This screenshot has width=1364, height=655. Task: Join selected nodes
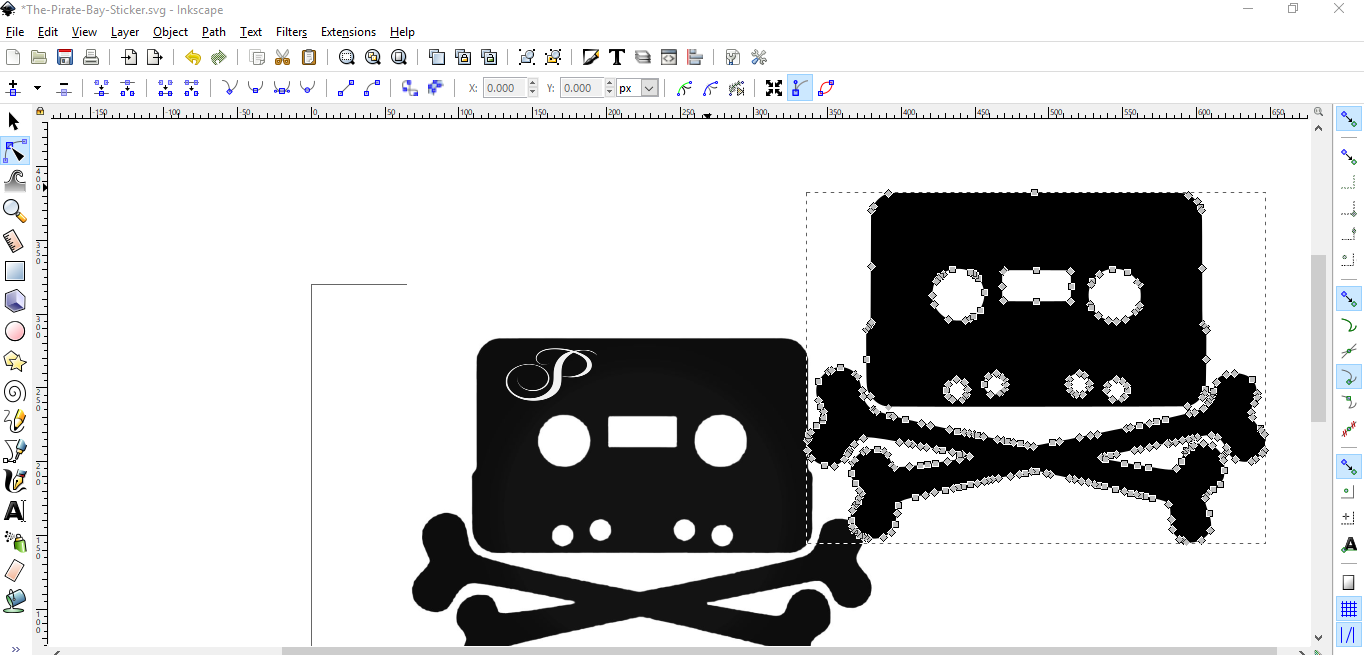(101, 88)
